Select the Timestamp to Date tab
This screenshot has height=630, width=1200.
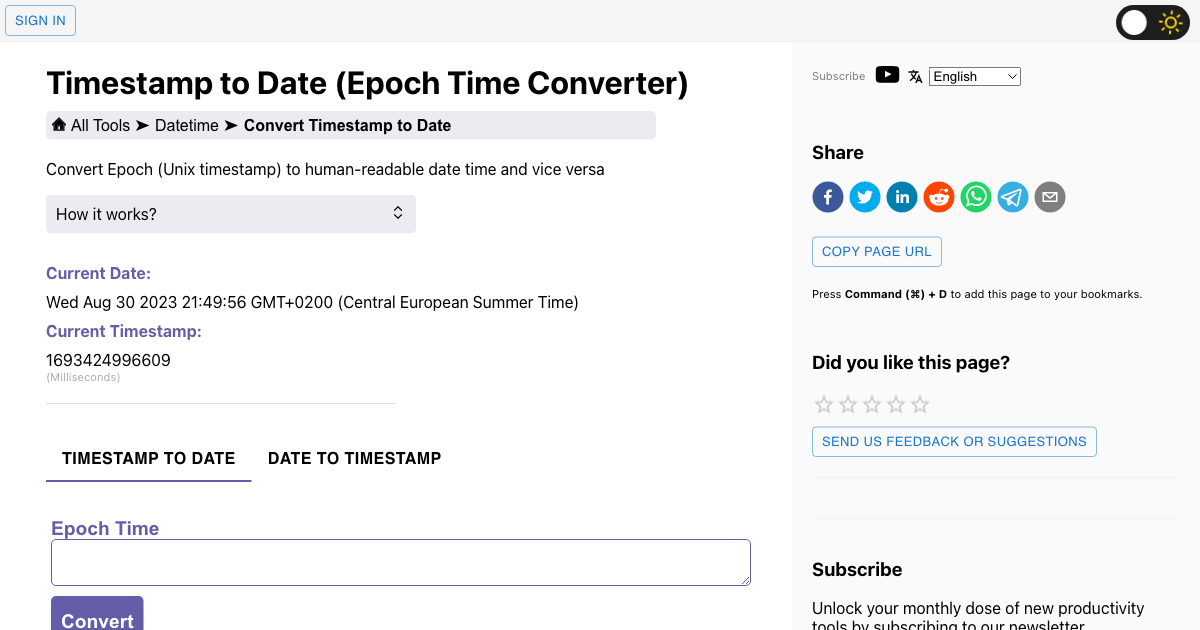tap(148, 458)
